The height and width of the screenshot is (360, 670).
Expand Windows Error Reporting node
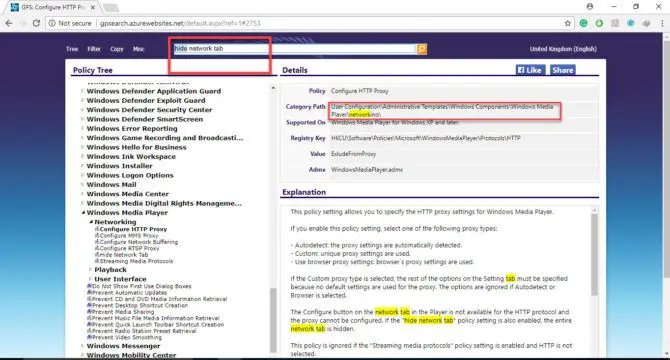click(x=82, y=129)
